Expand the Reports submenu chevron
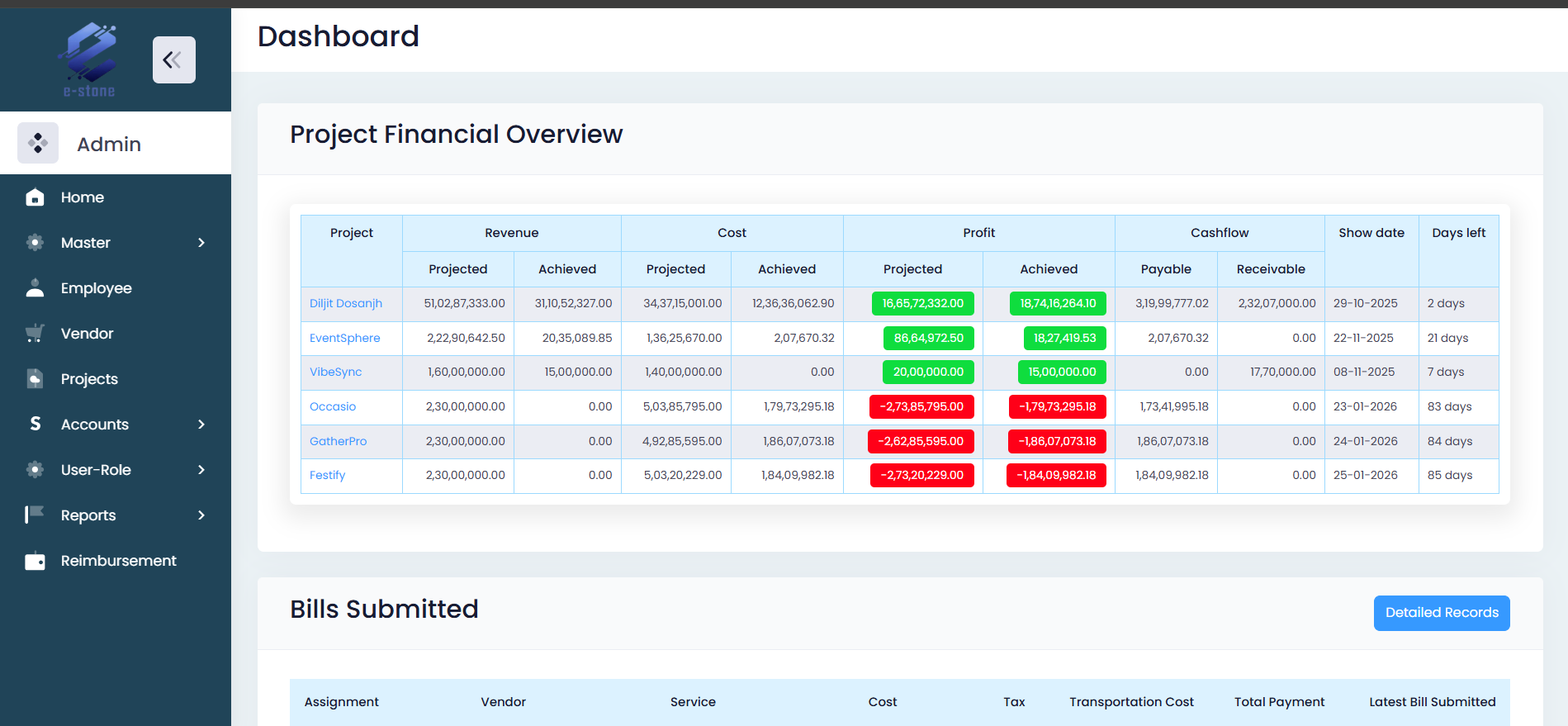 [201, 515]
